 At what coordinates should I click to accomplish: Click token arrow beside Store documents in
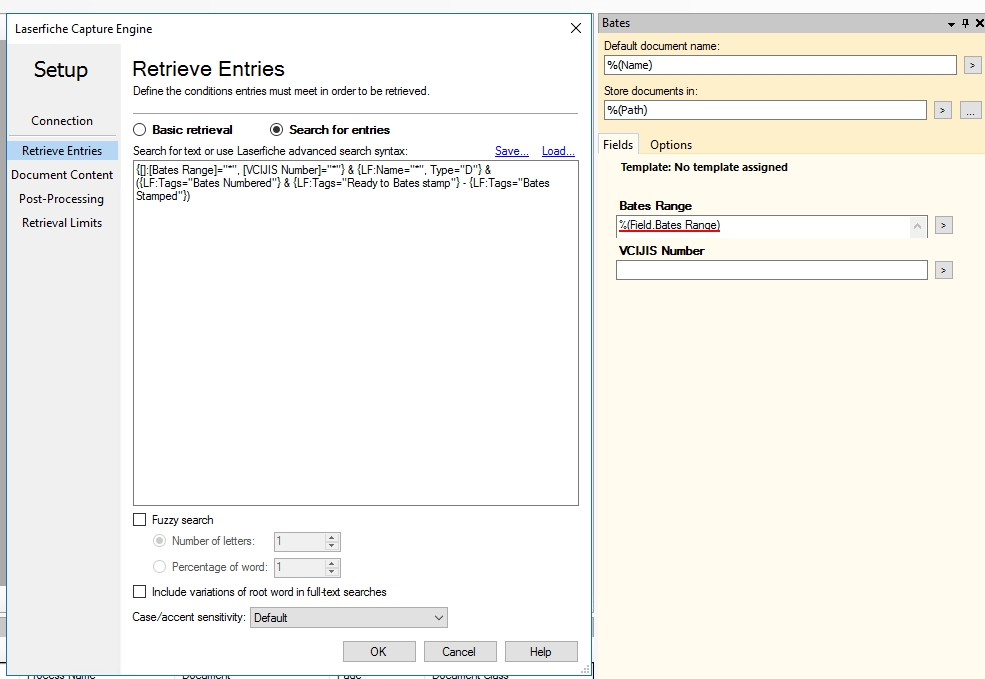pyautogui.click(x=942, y=111)
